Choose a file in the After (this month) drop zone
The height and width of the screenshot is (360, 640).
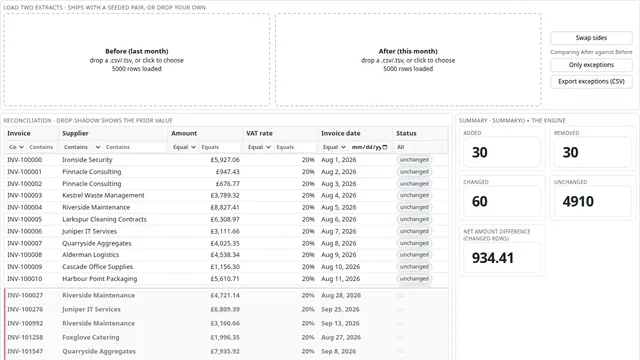(x=408, y=60)
